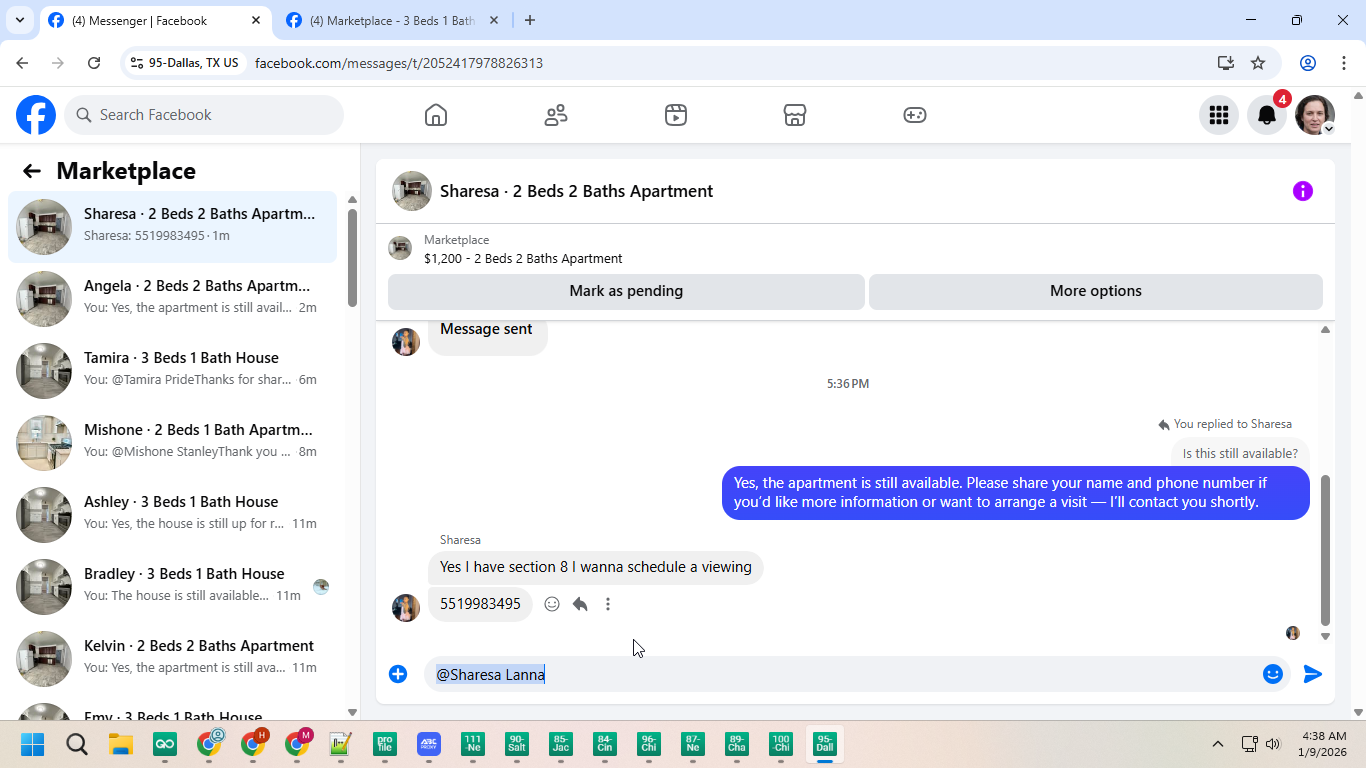1366x768 pixels.
Task: Click the "Message sent" bubble
Action: 487,334
